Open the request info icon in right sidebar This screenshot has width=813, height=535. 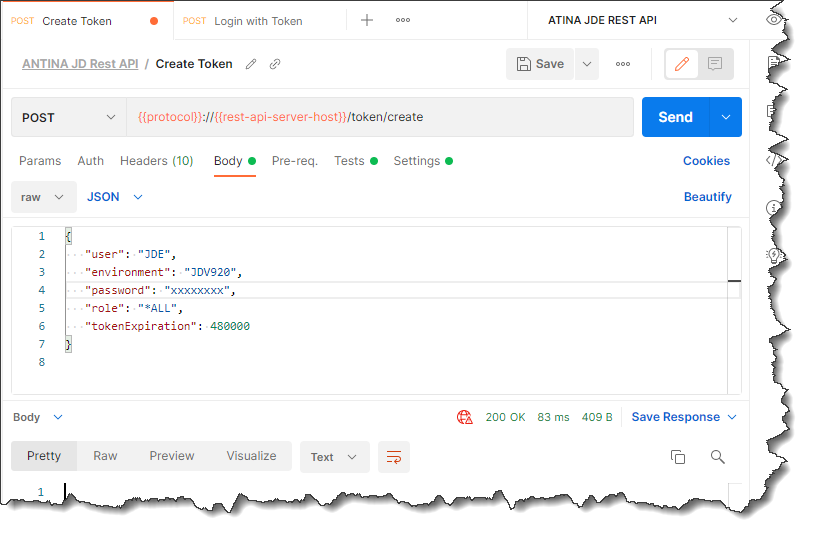773,208
